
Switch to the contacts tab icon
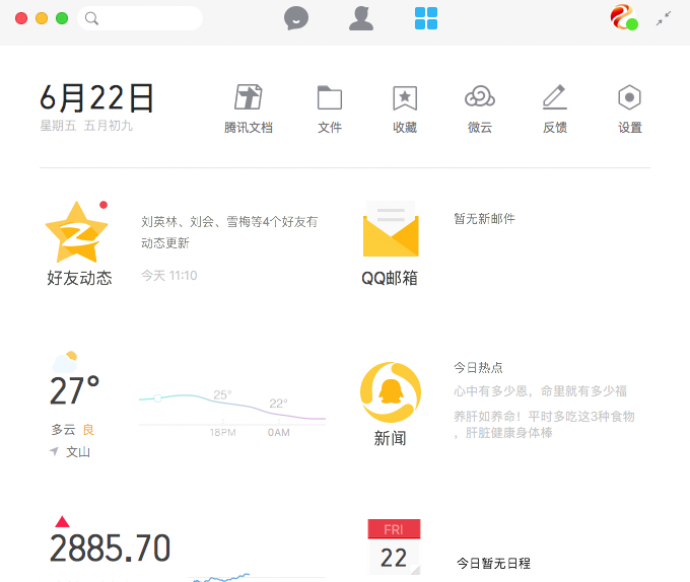click(361, 18)
